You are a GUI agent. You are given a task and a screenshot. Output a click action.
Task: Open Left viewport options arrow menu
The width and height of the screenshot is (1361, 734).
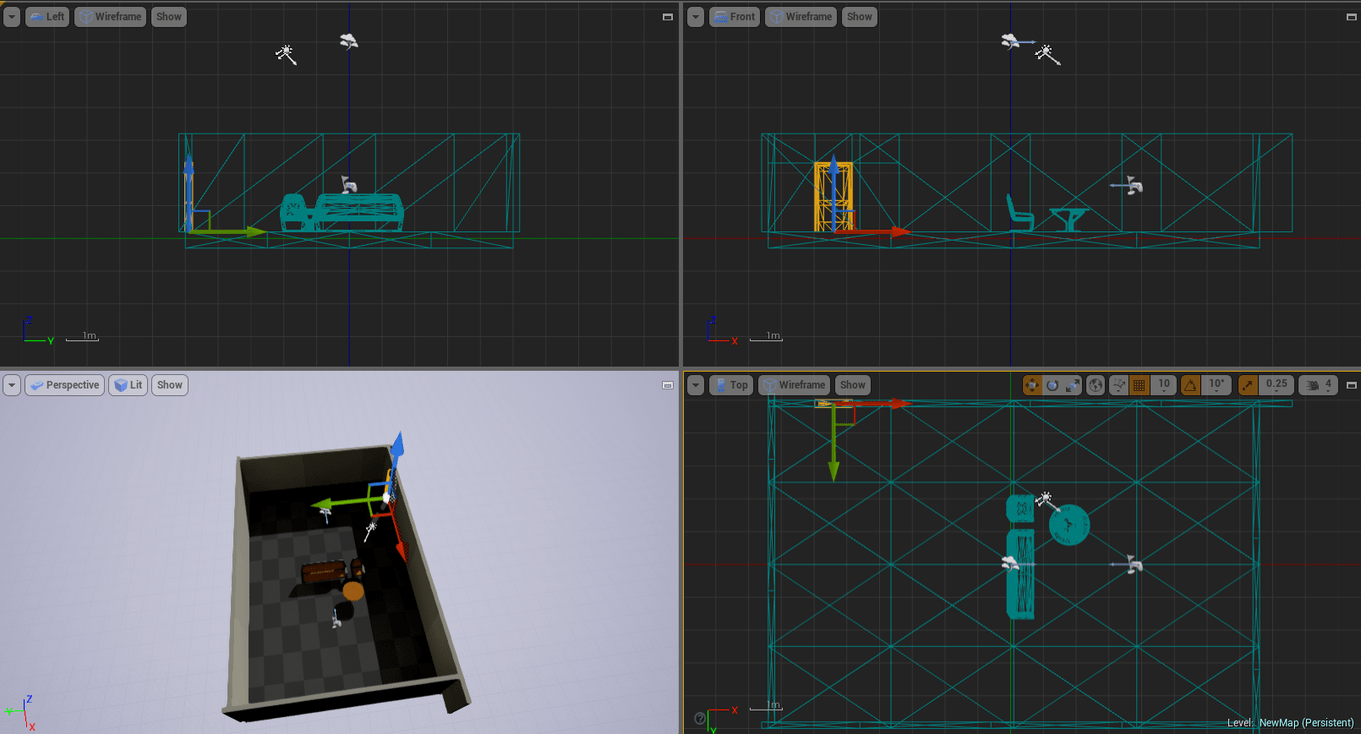coord(12,17)
